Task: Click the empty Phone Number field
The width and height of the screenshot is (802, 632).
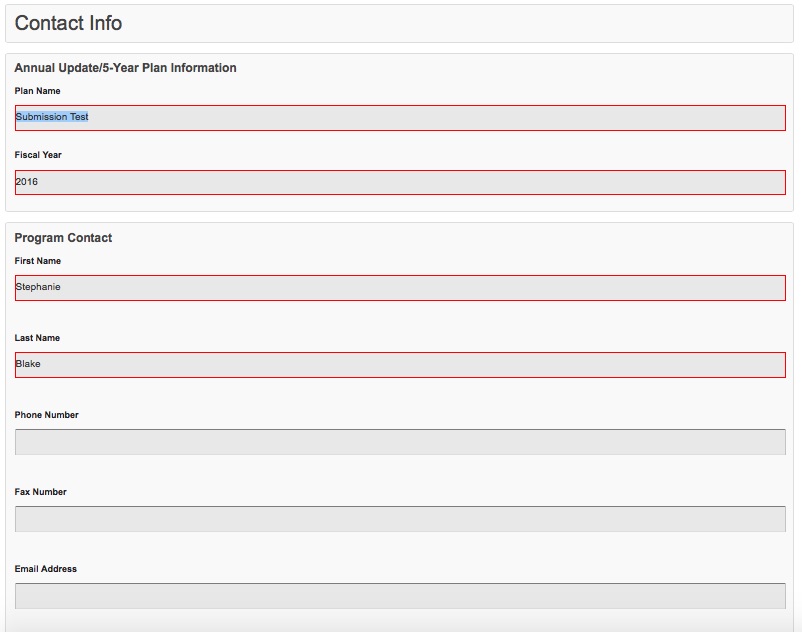Action: tap(400, 442)
